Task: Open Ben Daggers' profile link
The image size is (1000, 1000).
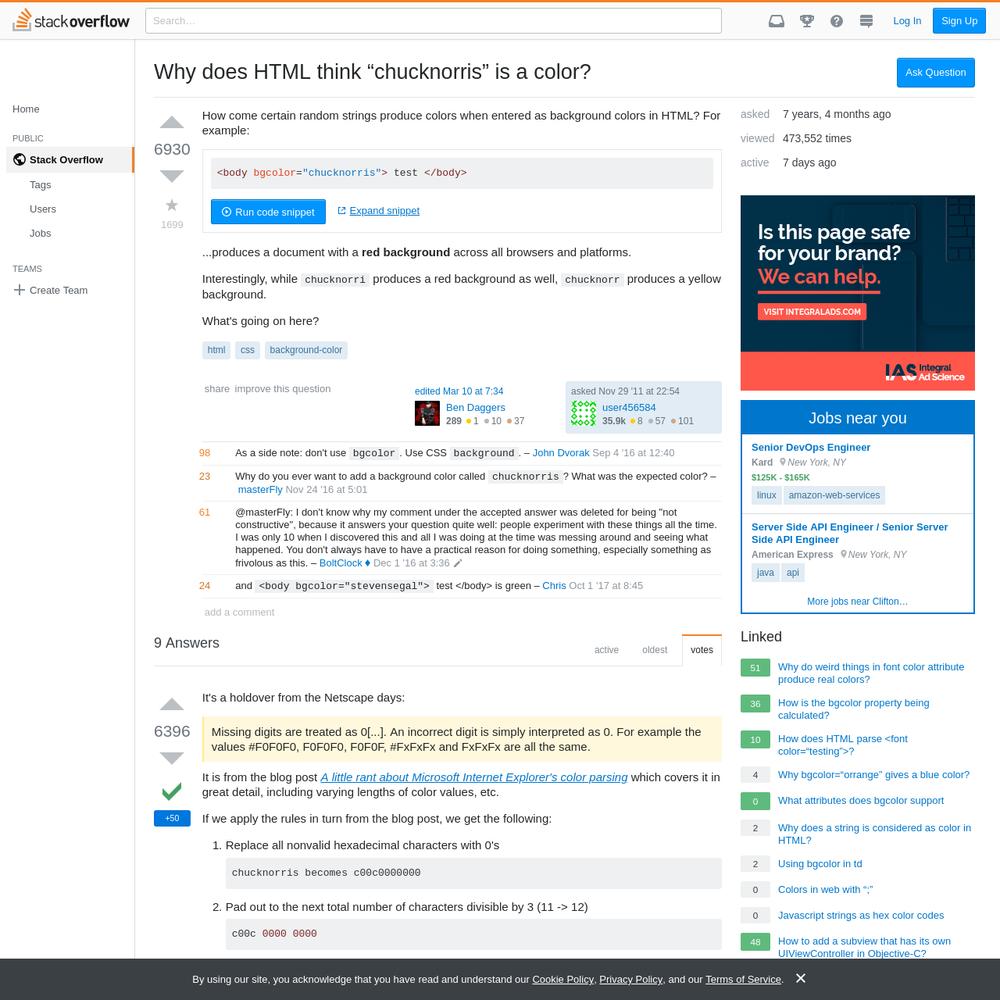Action: (x=476, y=408)
